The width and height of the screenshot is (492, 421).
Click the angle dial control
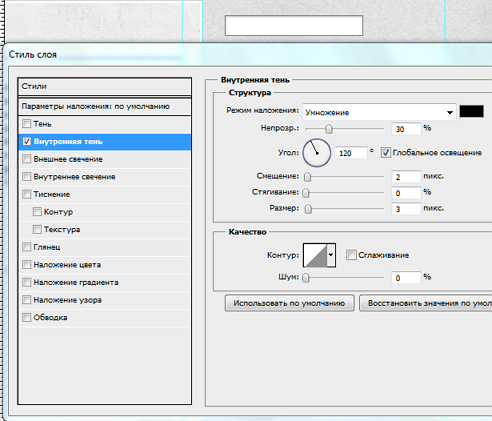click(x=316, y=153)
